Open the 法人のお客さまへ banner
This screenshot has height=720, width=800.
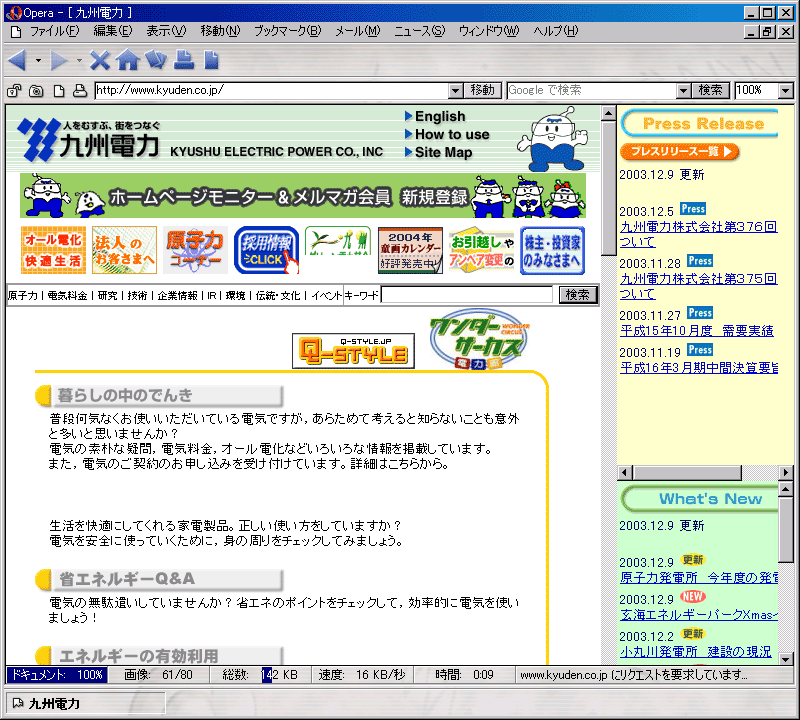[124, 250]
